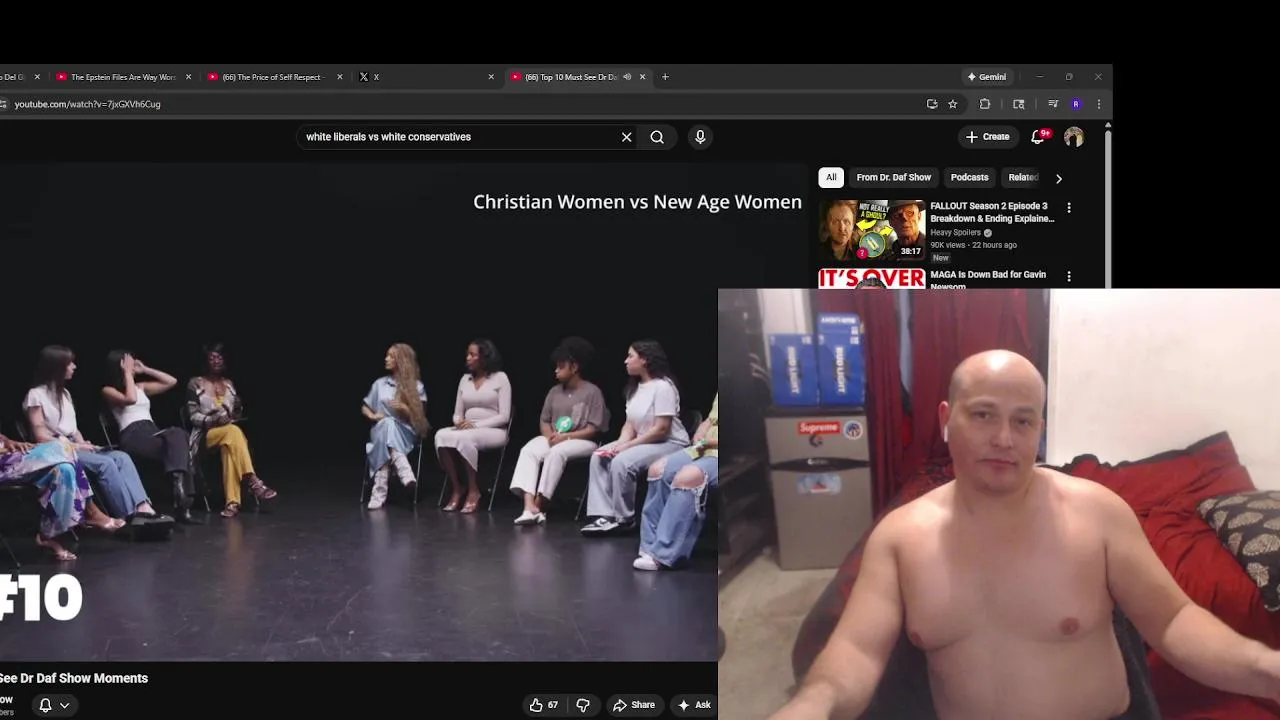Open FALLOUT Season 2 video thumbnail
The height and width of the screenshot is (720, 1280).
pyautogui.click(x=872, y=230)
